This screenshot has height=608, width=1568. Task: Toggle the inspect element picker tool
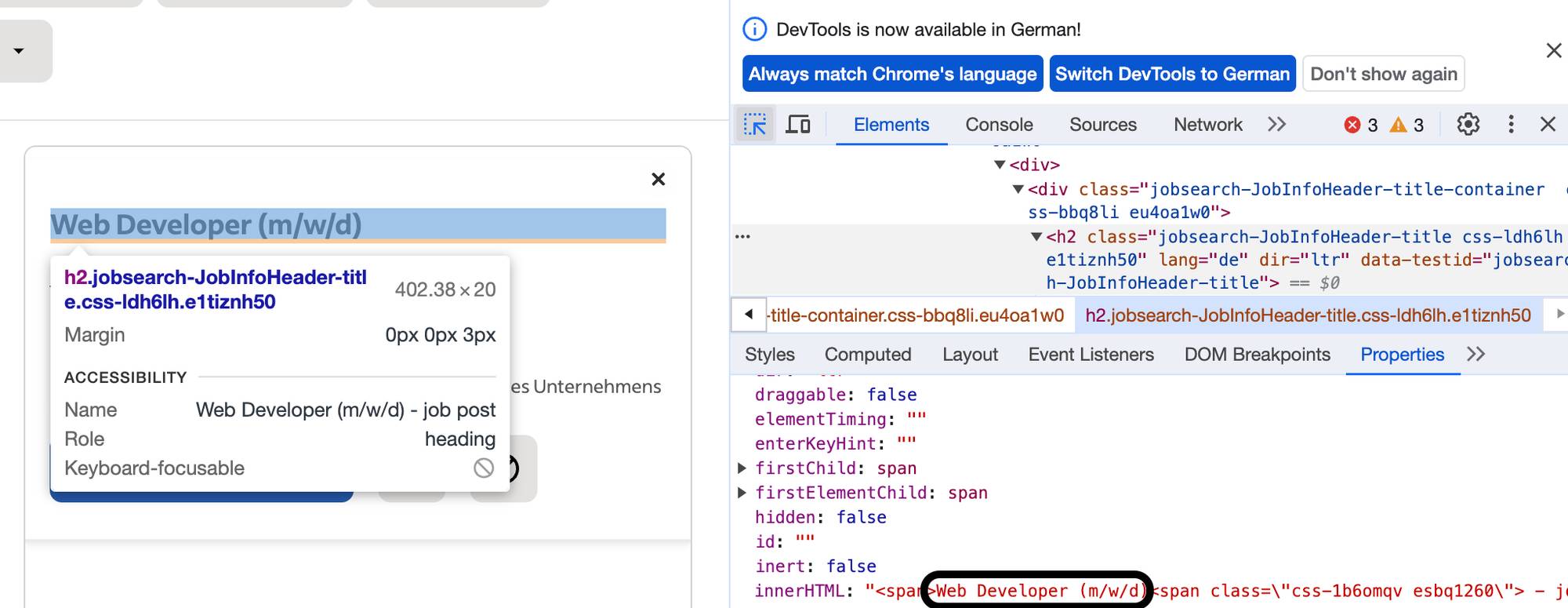click(x=755, y=125)
